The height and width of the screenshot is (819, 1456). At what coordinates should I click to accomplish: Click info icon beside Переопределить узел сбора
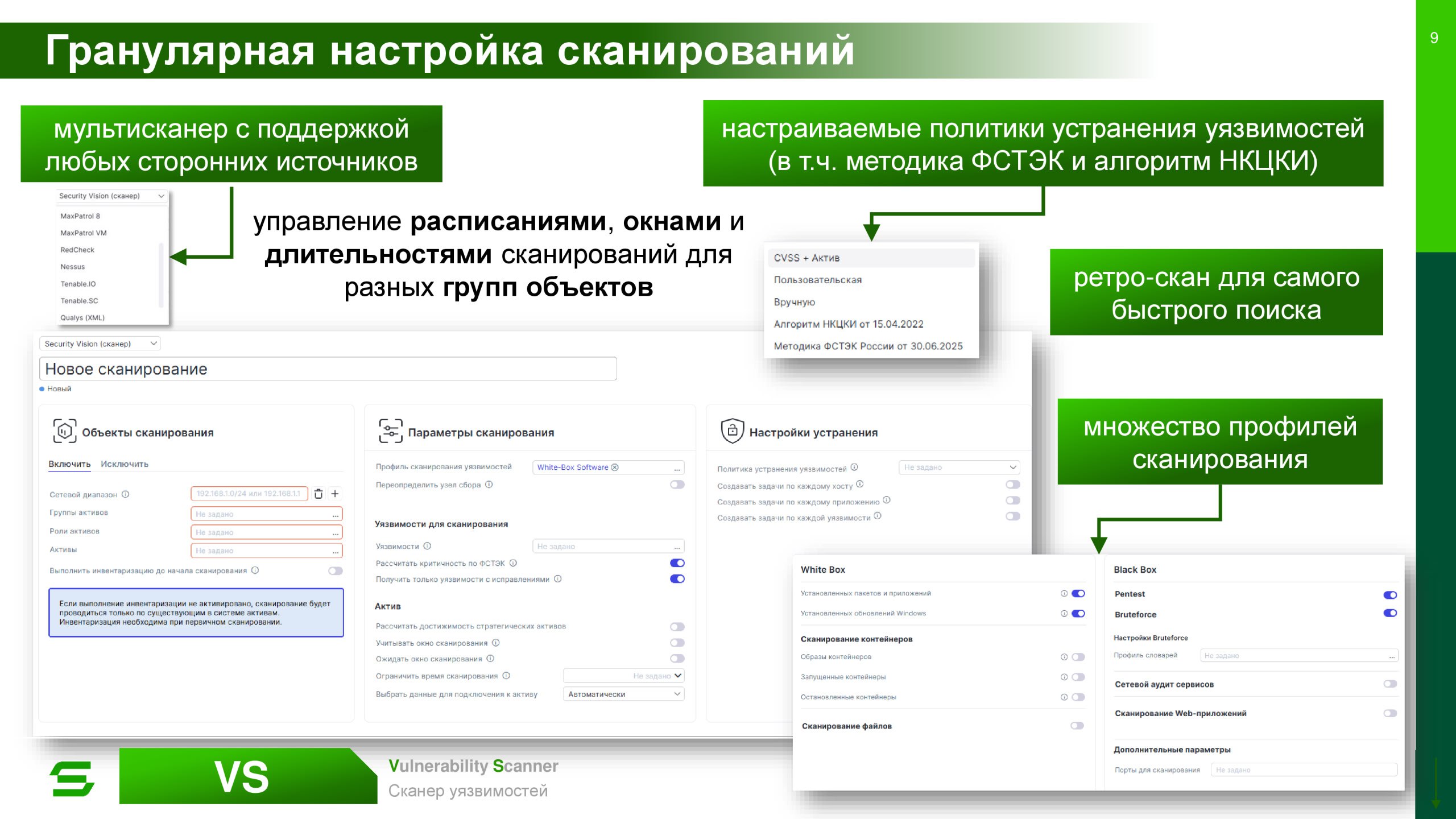489,485
